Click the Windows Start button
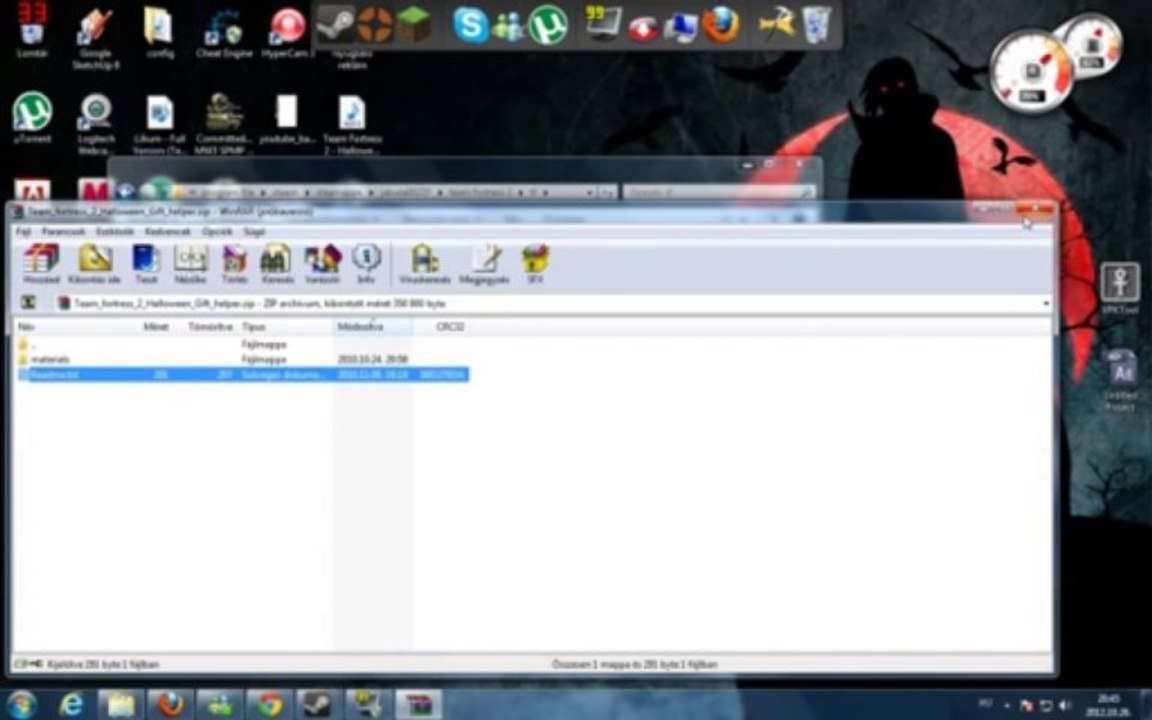 [21, 705]
